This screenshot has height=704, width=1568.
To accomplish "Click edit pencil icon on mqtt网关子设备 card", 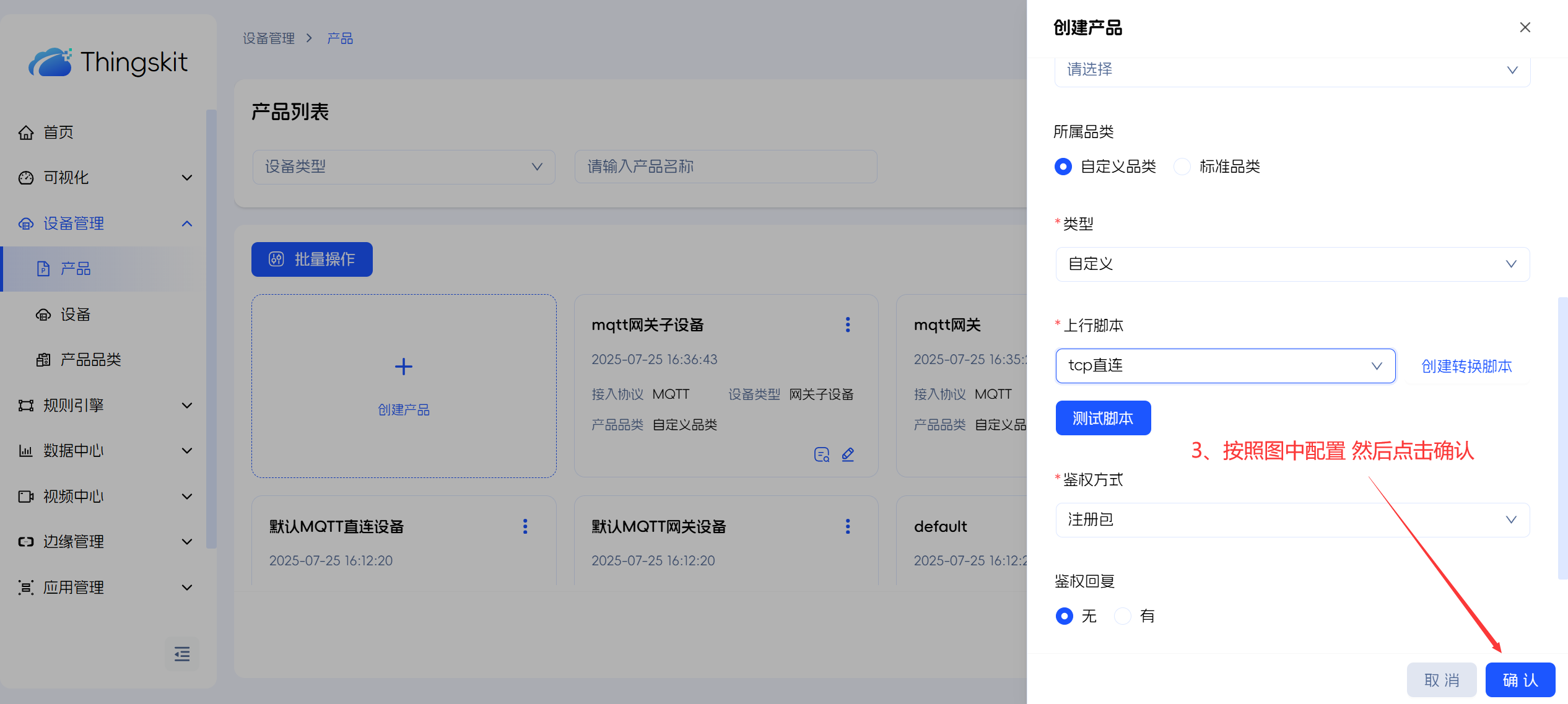I will [848, 454].
